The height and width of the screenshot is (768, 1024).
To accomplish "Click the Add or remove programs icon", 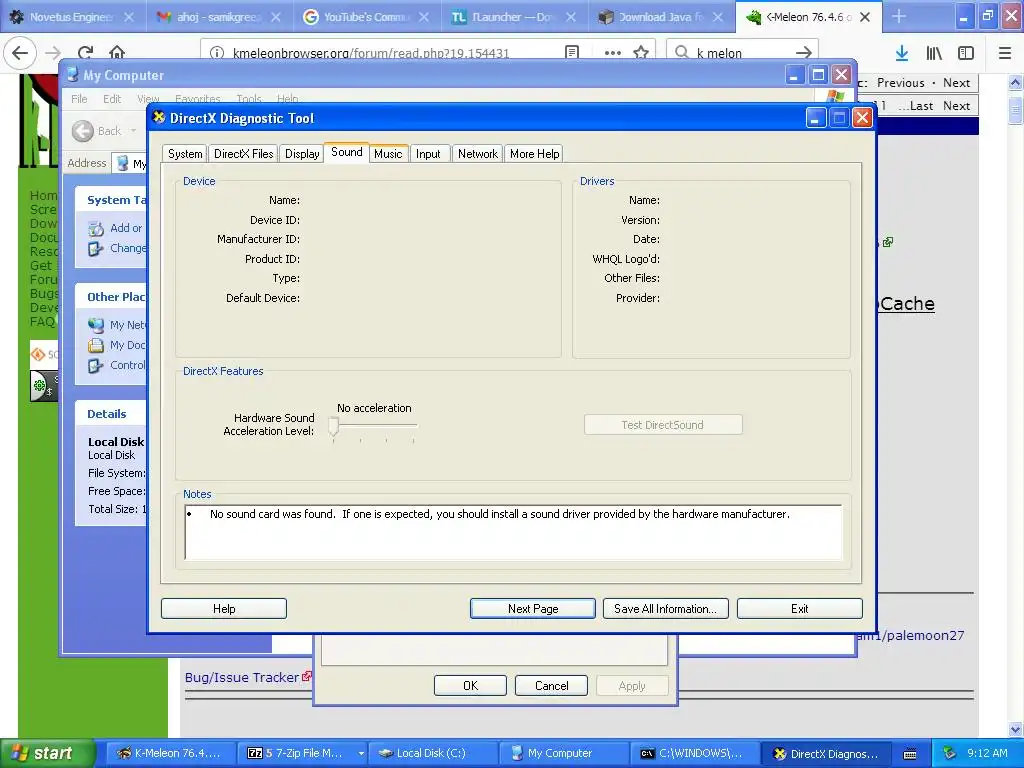I will point(96,229).
